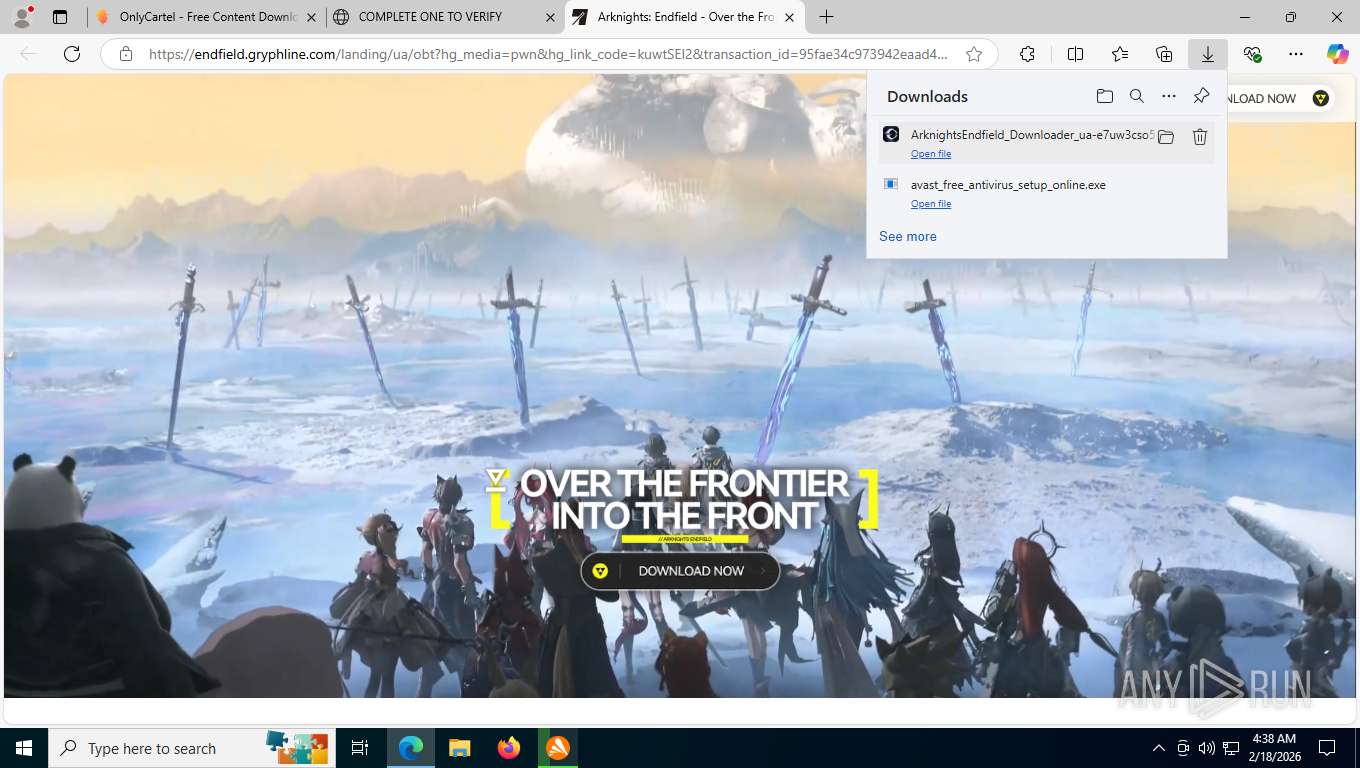
Task: Click the endfield.gryphline.com address bar
Action: [x=548, y=54]
